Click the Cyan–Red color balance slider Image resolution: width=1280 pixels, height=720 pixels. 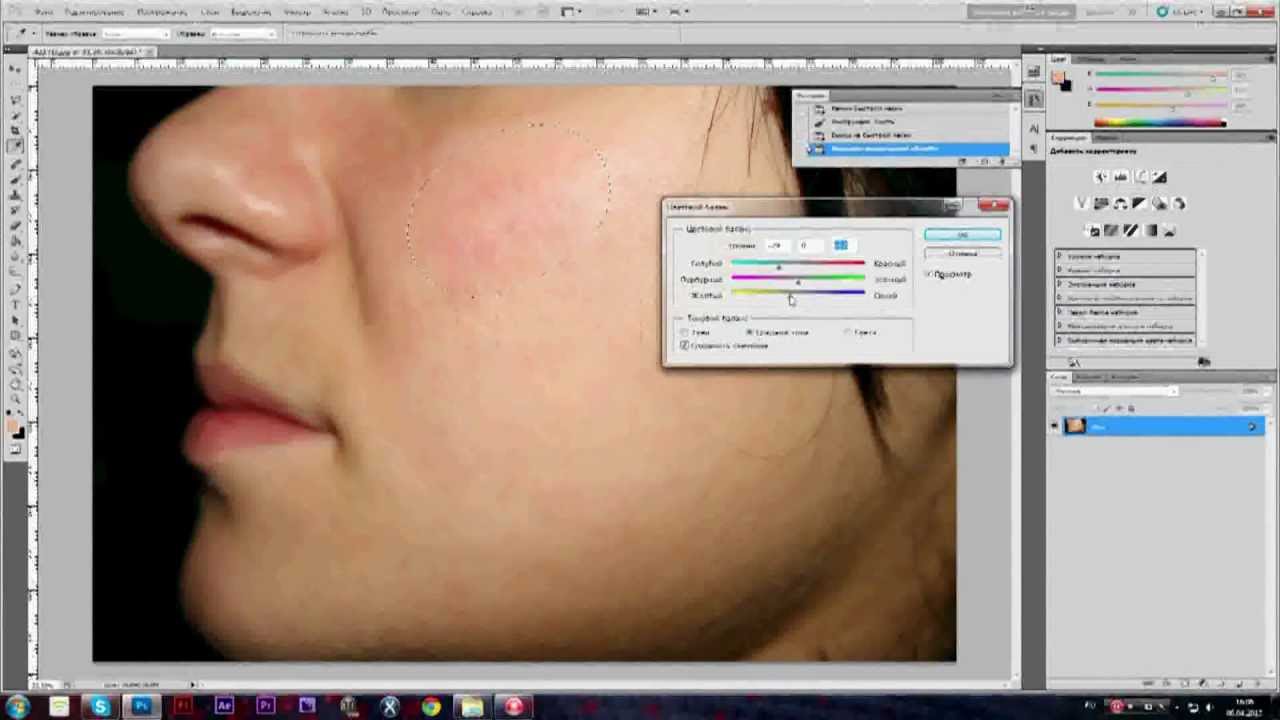798,264
